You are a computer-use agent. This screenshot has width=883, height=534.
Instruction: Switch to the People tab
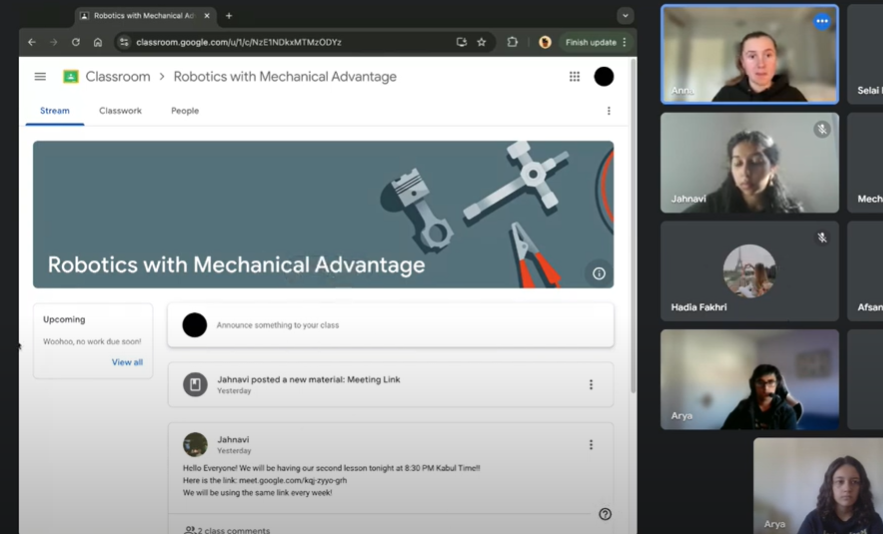185,111
